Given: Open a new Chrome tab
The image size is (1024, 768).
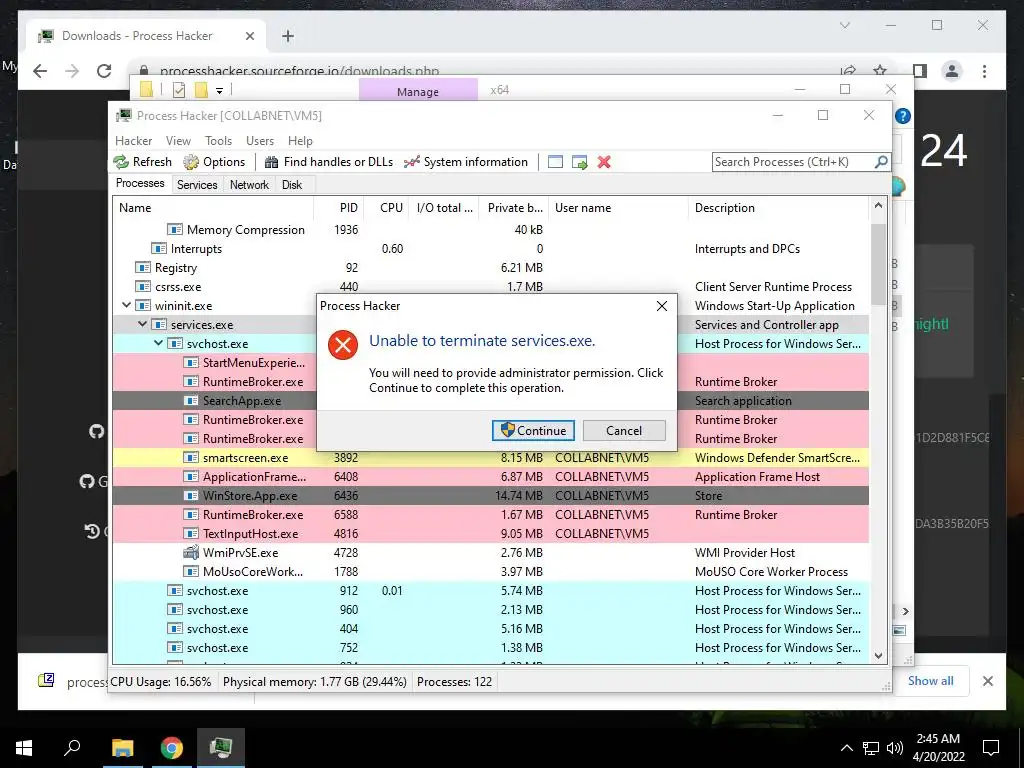Looking at the screenshot, I should pyautogui.click(x=288, y=36).
